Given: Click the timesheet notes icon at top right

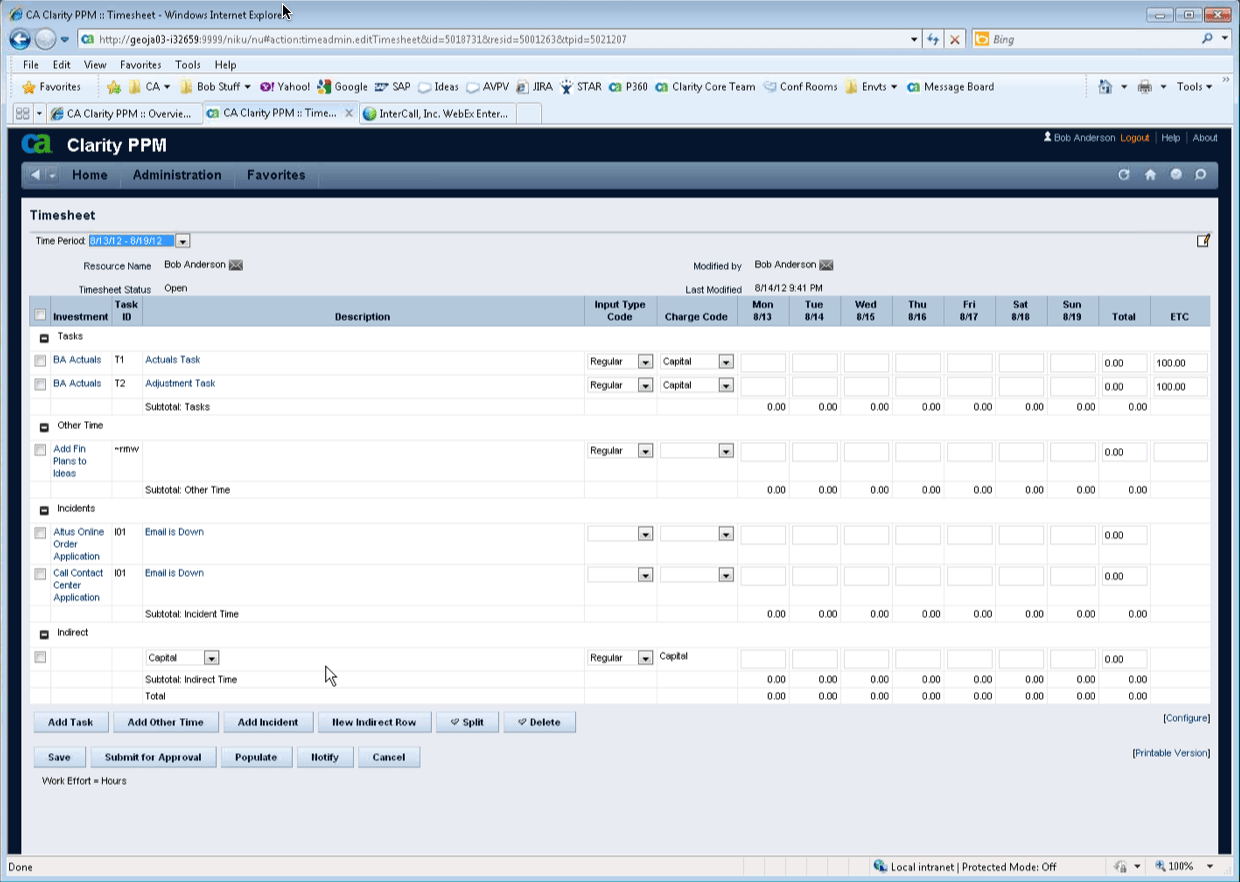Looking at the screenshot, I should coord(1203,240).
